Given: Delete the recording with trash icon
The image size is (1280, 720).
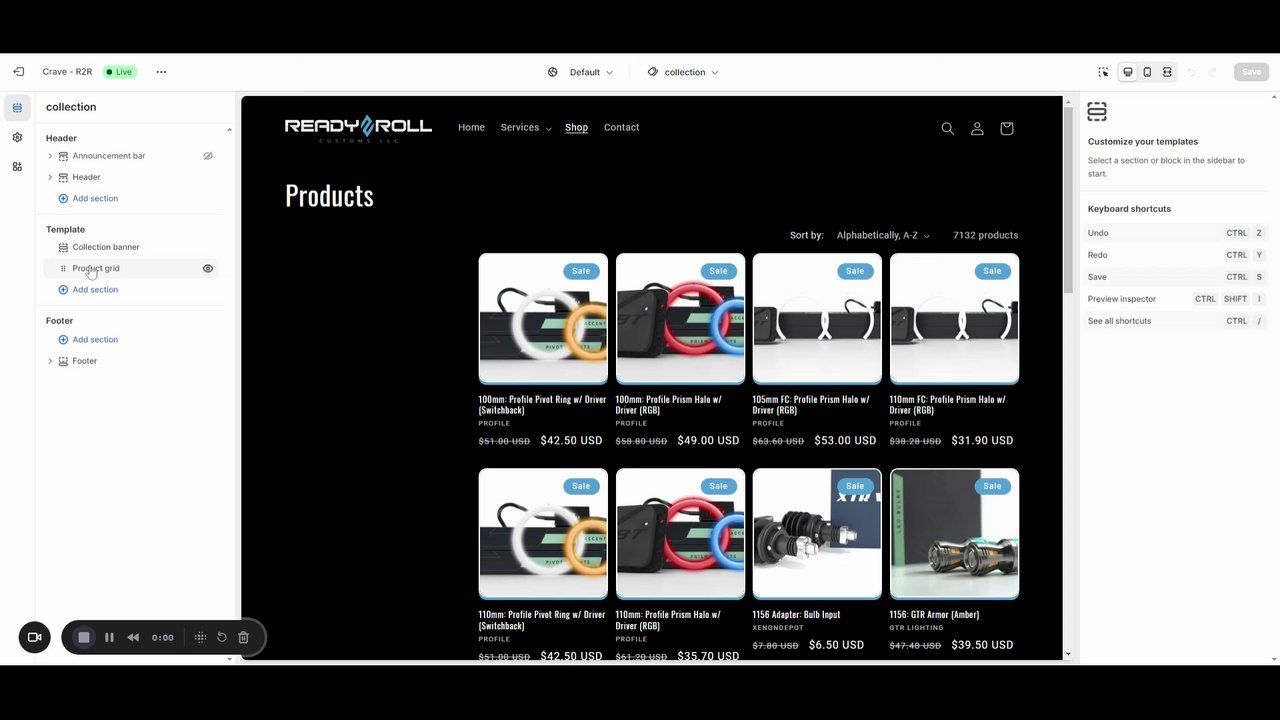Looking at the screenshot, I should tap(243, 637).
